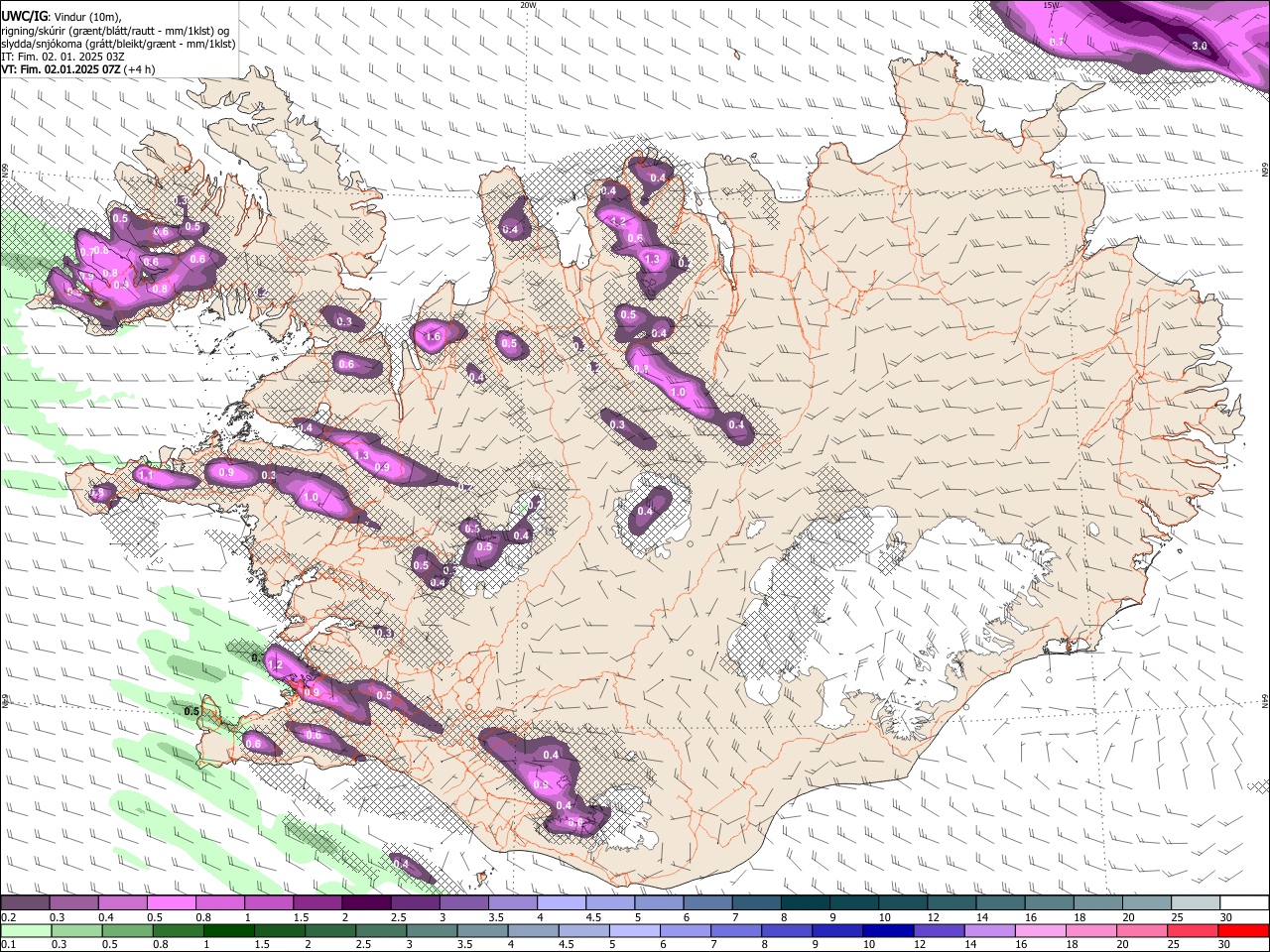Pick the bright red swatch after 30 in bottom legend row

coord(1245,931)
